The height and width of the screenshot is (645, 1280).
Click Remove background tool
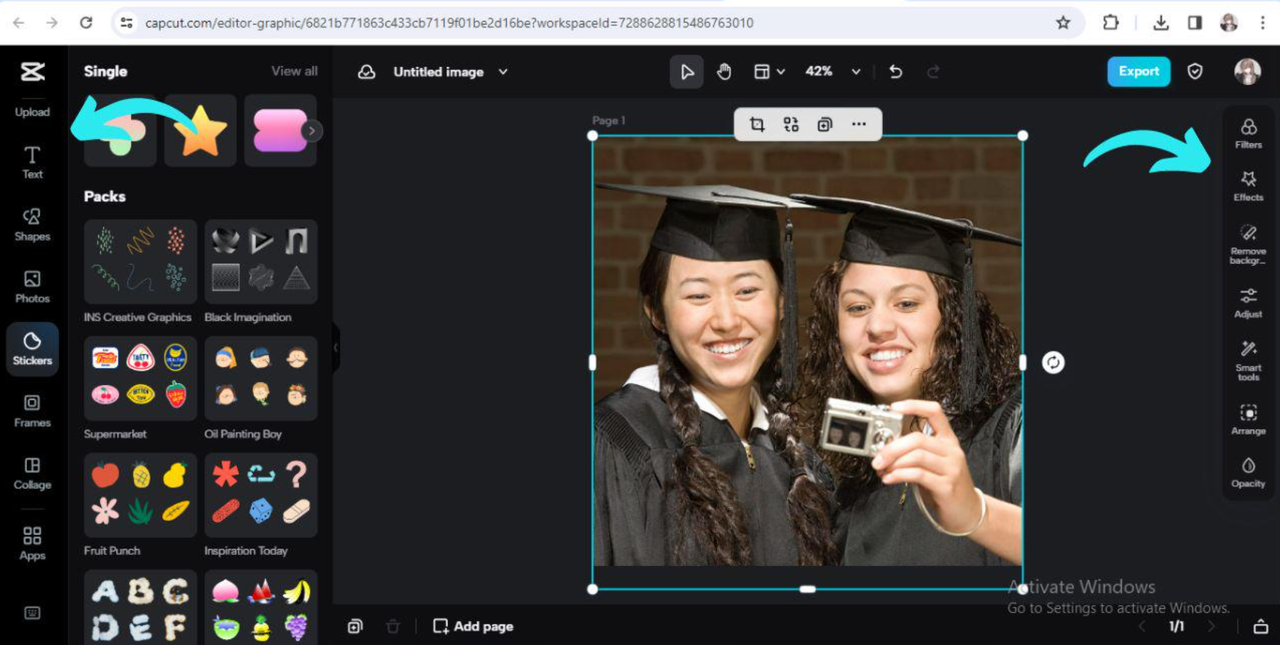click(x=1248, y=245)
